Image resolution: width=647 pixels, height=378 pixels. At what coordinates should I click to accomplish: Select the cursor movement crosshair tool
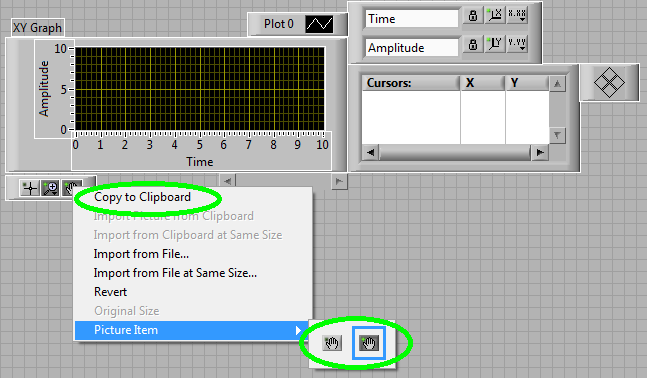click(x=30, y=188)
